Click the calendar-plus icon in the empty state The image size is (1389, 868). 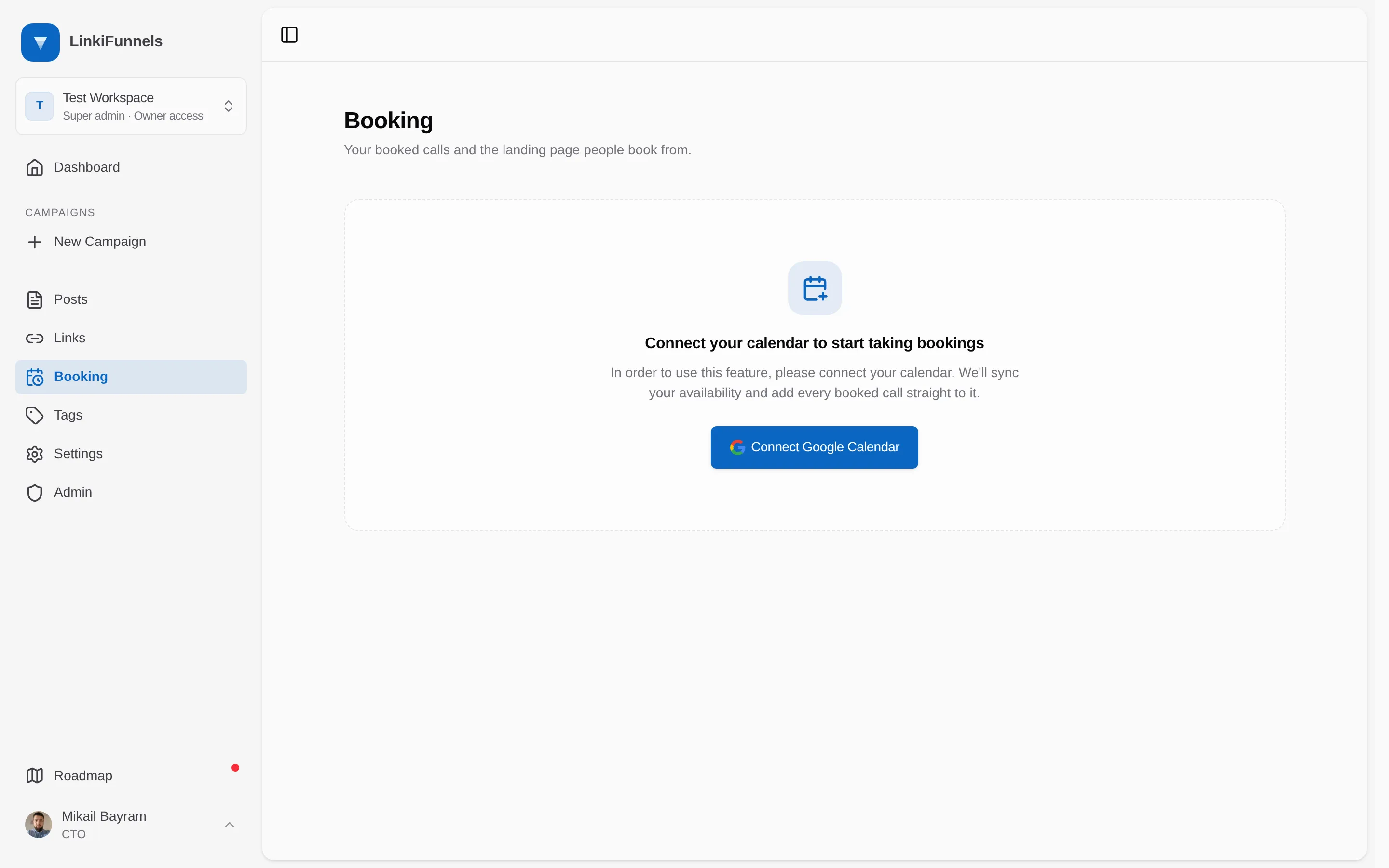[x=815, y=288]
